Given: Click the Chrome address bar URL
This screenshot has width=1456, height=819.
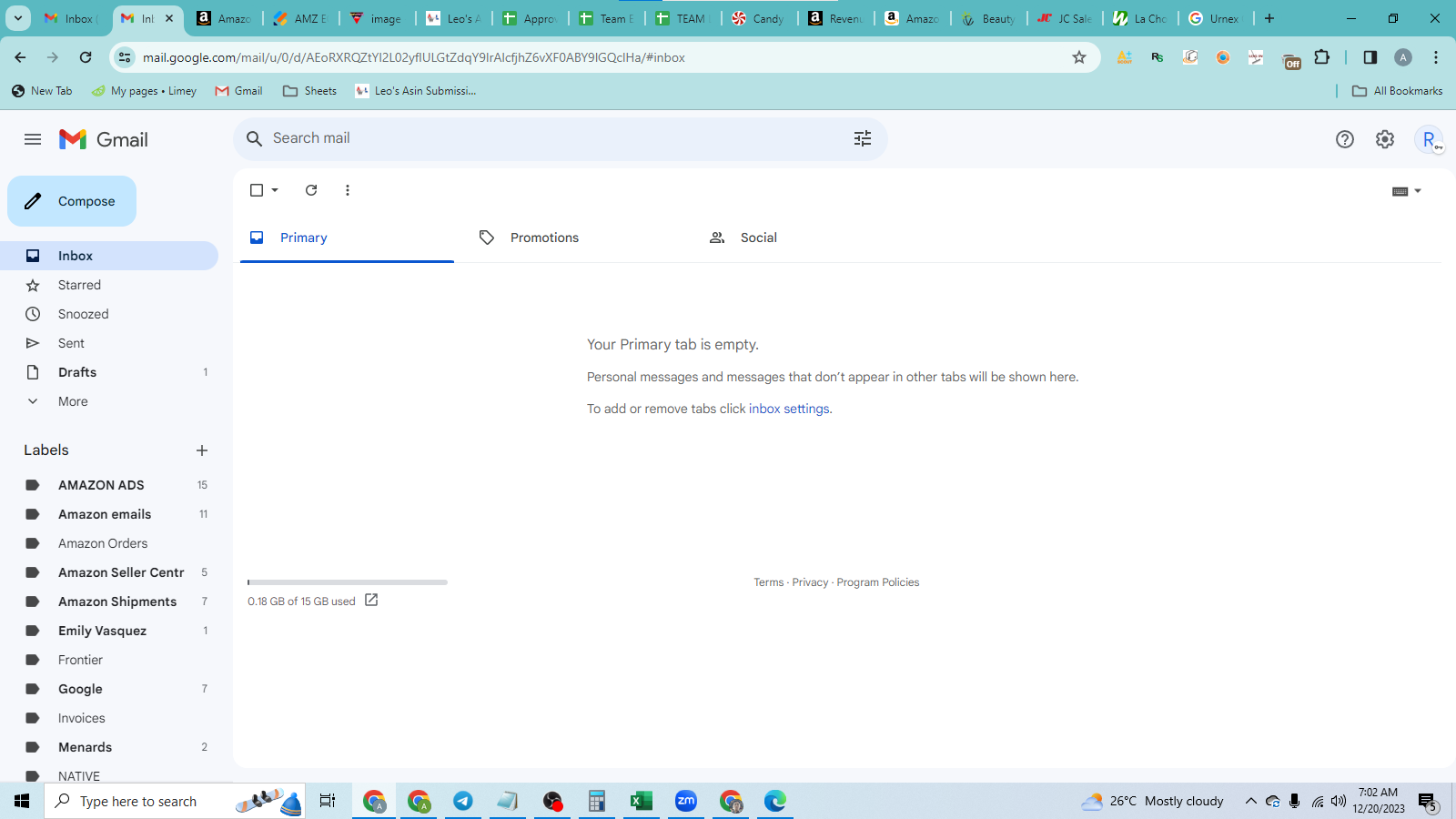Looking at the screenshot, I should point(414,57).
